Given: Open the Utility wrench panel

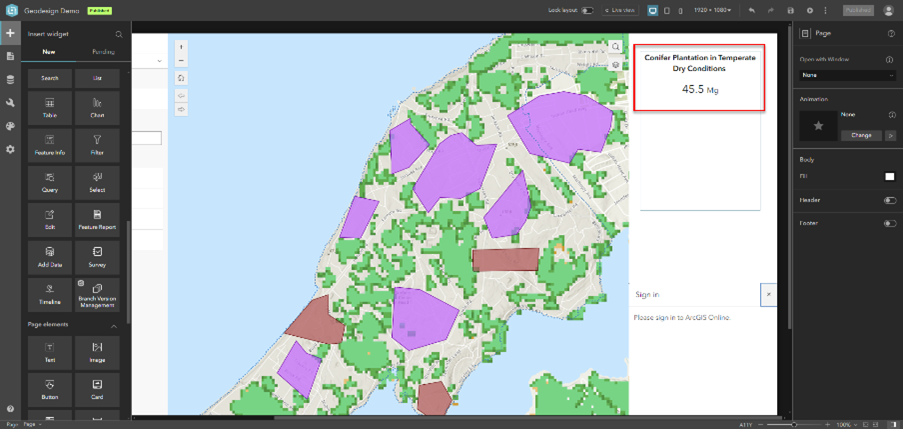Looking at the screenshot, I should click(10, 103).
